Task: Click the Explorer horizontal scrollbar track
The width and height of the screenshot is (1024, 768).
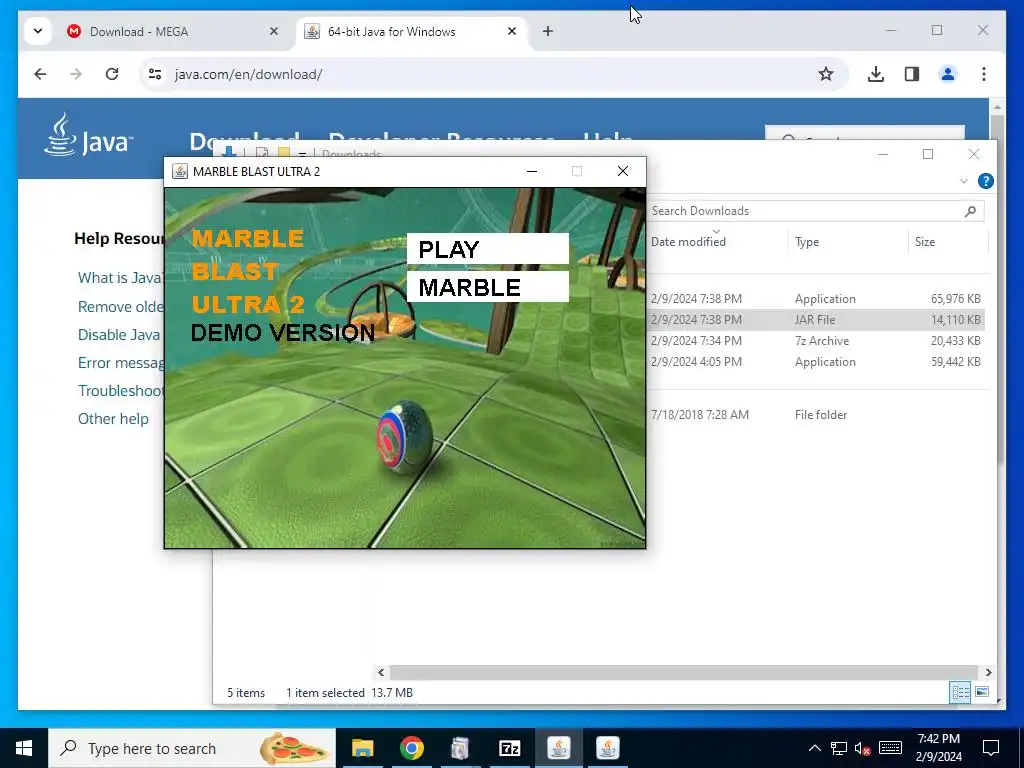Action: 683,672
